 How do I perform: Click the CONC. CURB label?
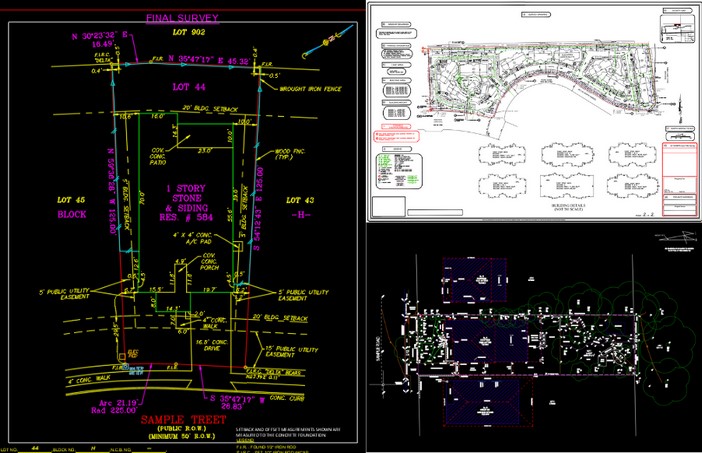coord(287,397)
